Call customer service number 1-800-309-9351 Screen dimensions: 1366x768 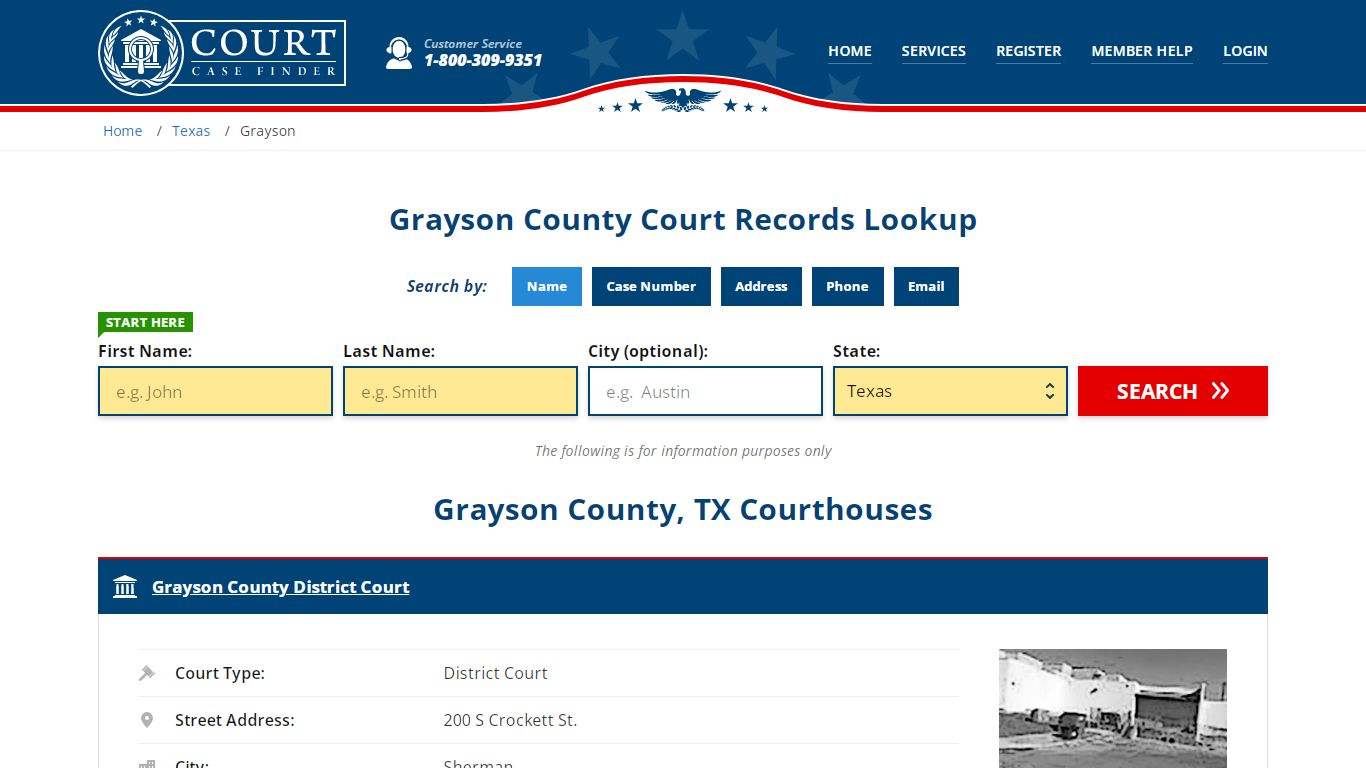483,60
